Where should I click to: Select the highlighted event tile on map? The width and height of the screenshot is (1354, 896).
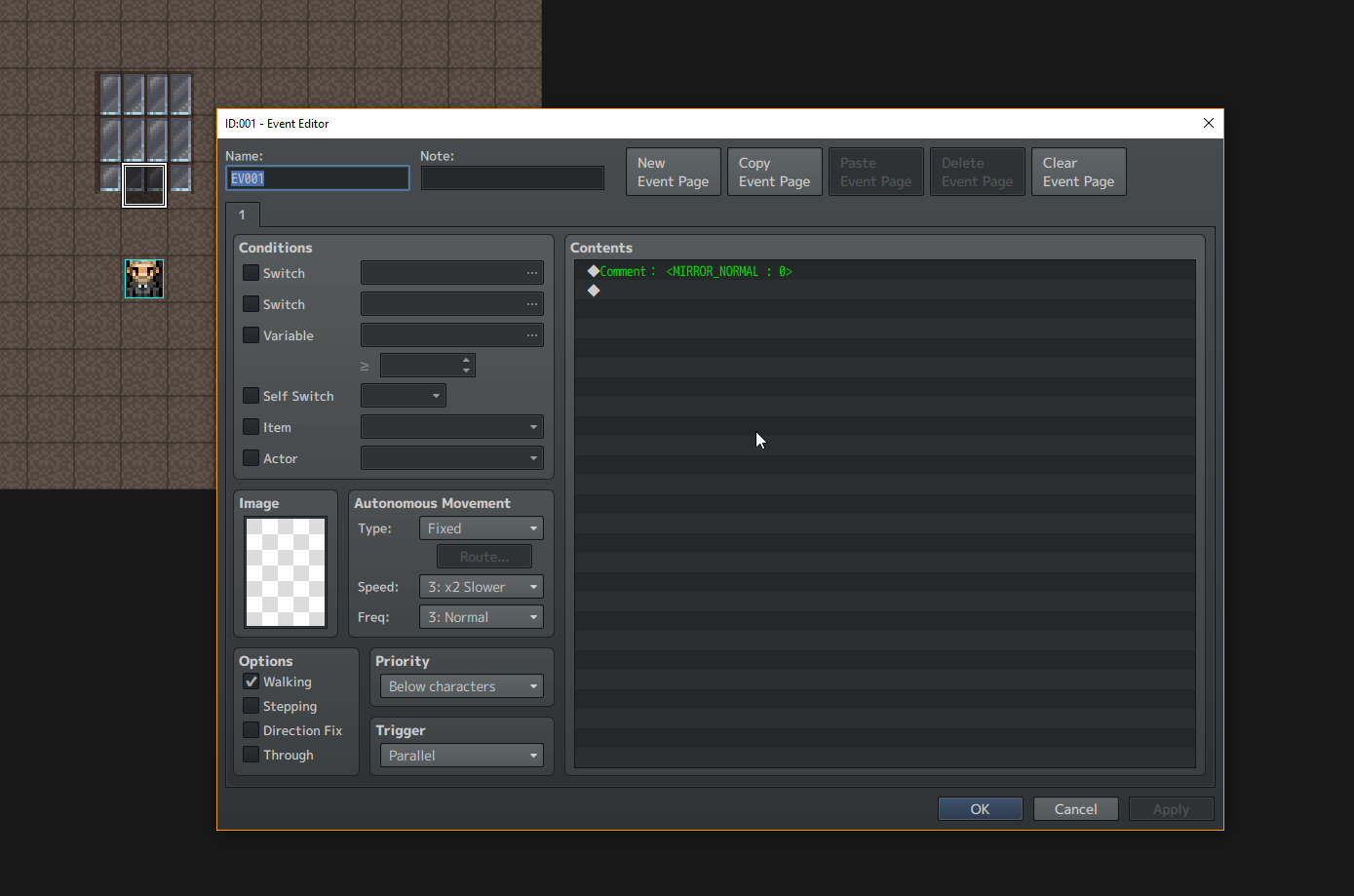tap(144, 185)
